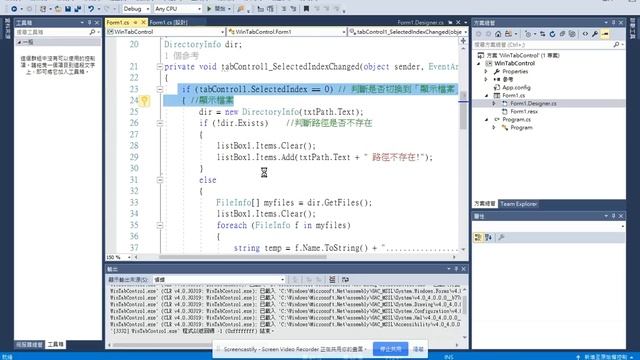Click the search magnifier icon in Toolbox search
This screenshot has width=640, height=360.
[x=92, y=32]
